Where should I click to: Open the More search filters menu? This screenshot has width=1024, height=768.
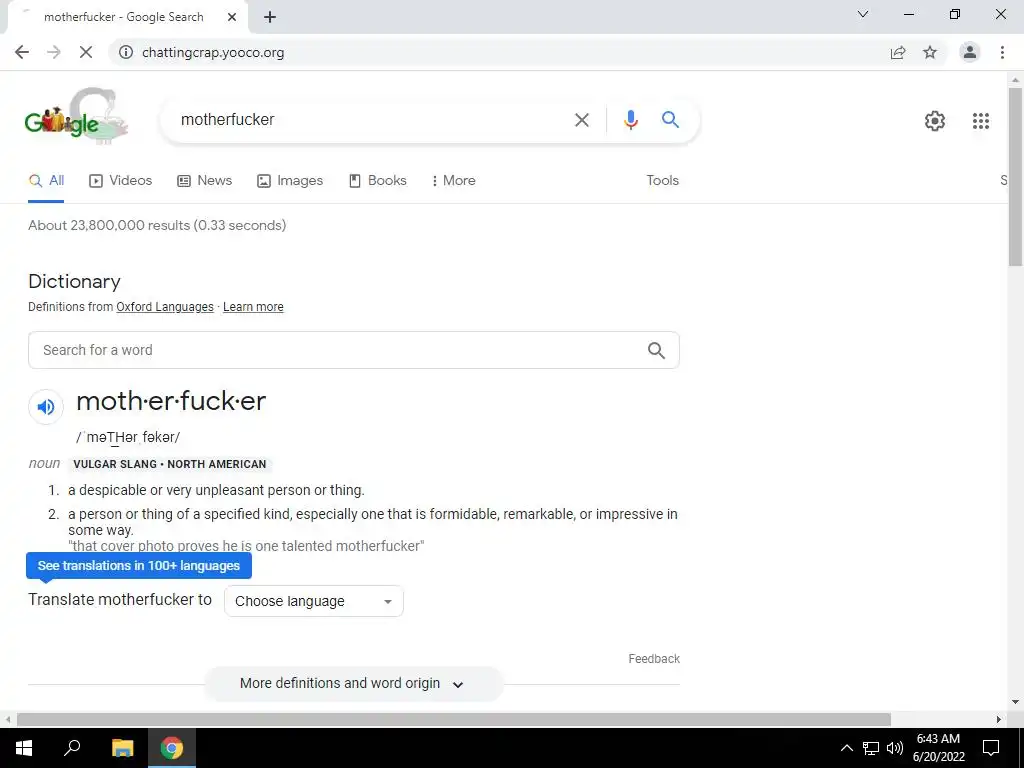coord(453,180)
